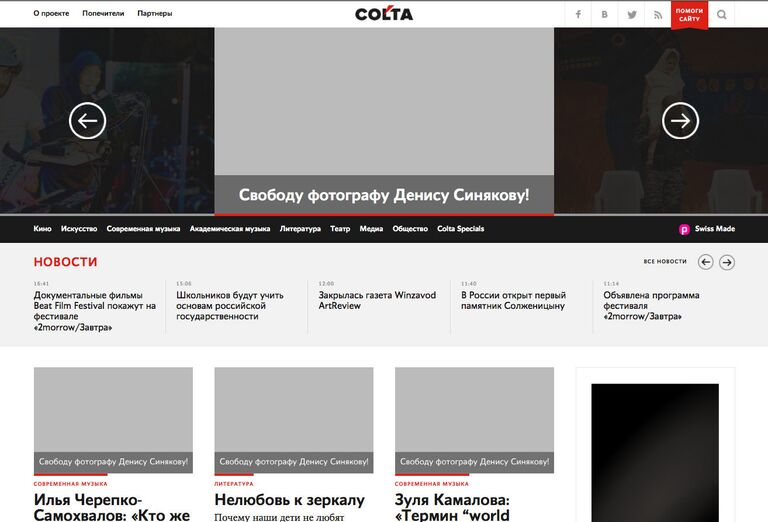Go to previous slide with left arrow

(88, 120)
